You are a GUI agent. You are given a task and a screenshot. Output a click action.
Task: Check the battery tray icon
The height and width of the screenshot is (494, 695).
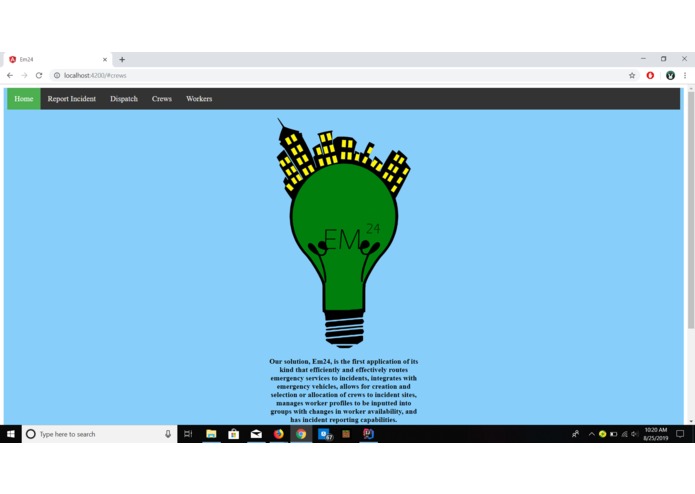613,434
